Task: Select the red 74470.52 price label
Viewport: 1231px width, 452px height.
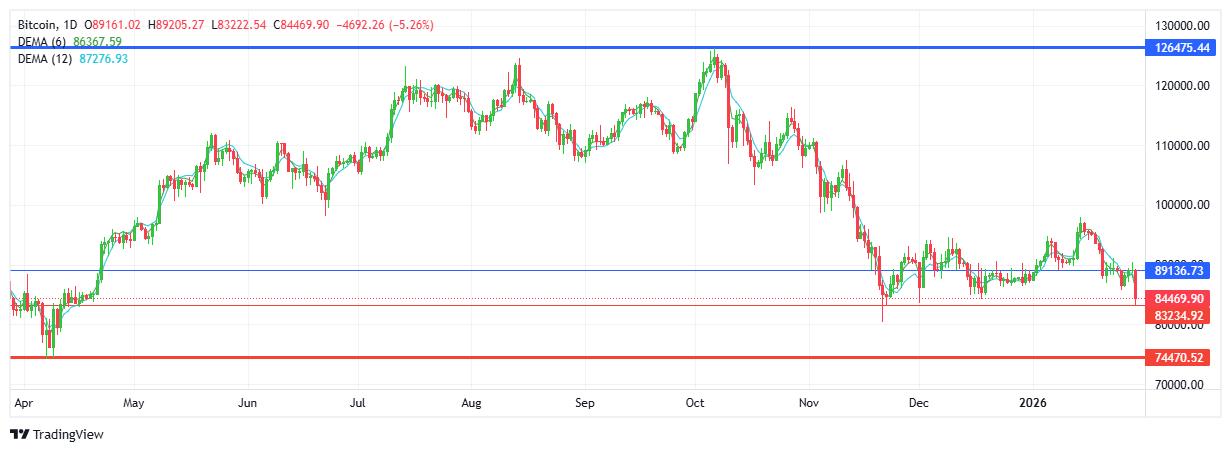Action: tap(1181, 357)
